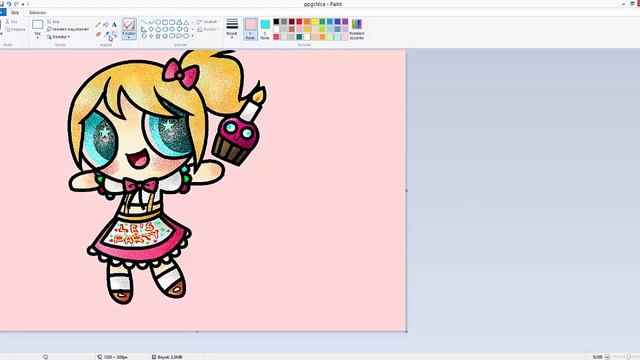Activate Color 1 (1. Renk) pink selector
Viewport: 640px width, 360px height.
(250, 29)
